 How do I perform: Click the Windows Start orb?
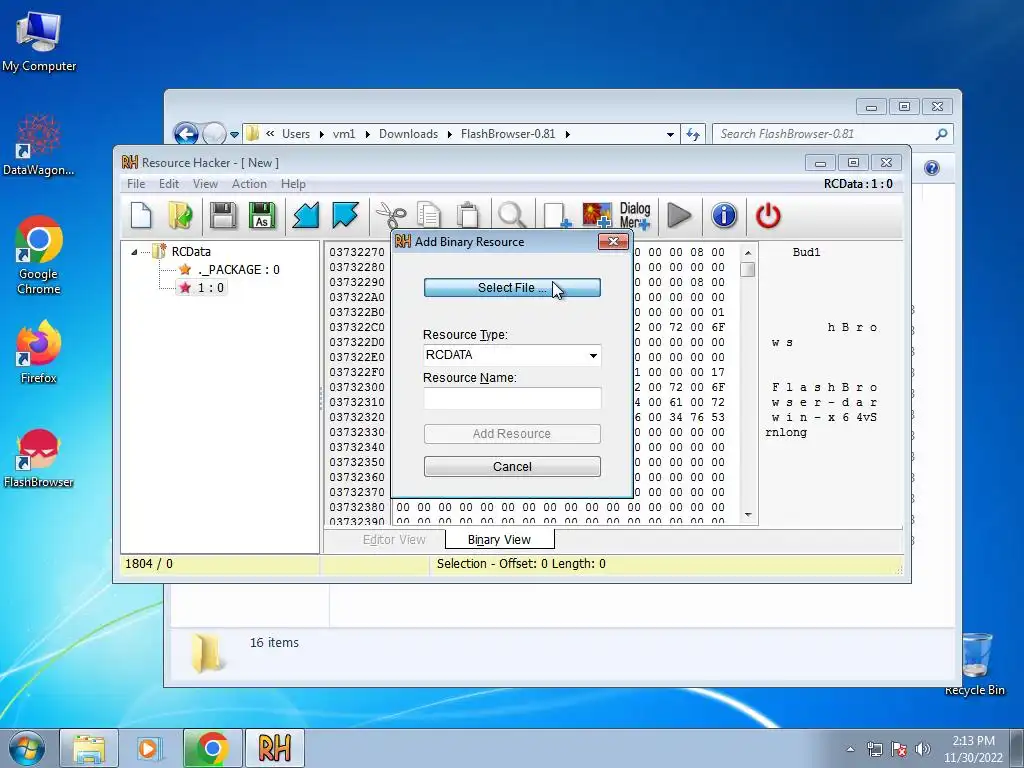pos(27,748)
